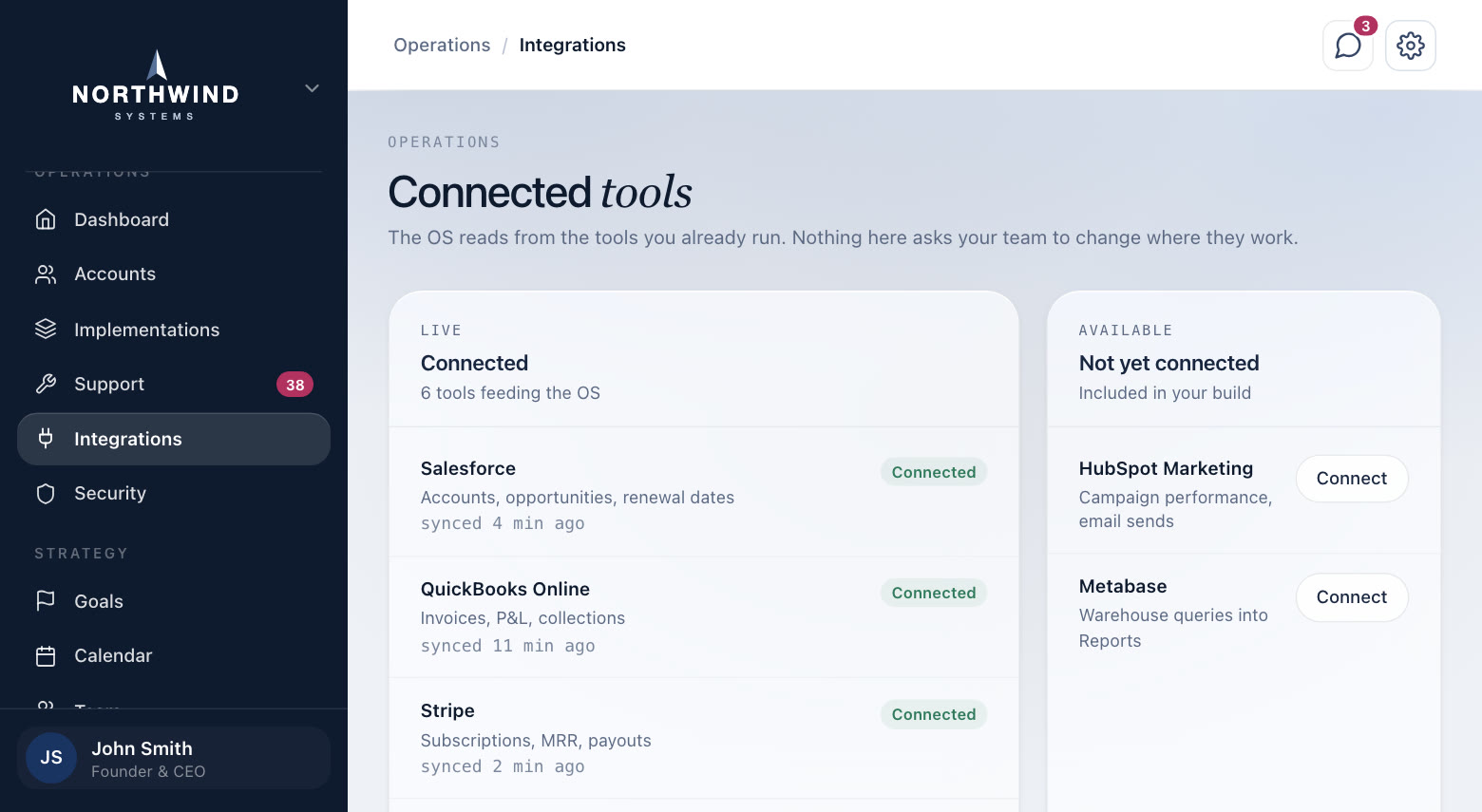Click the Accounts people icon
Image resolution: width=1482 pixels, height=812 pixels.
(x=46, y=274)
